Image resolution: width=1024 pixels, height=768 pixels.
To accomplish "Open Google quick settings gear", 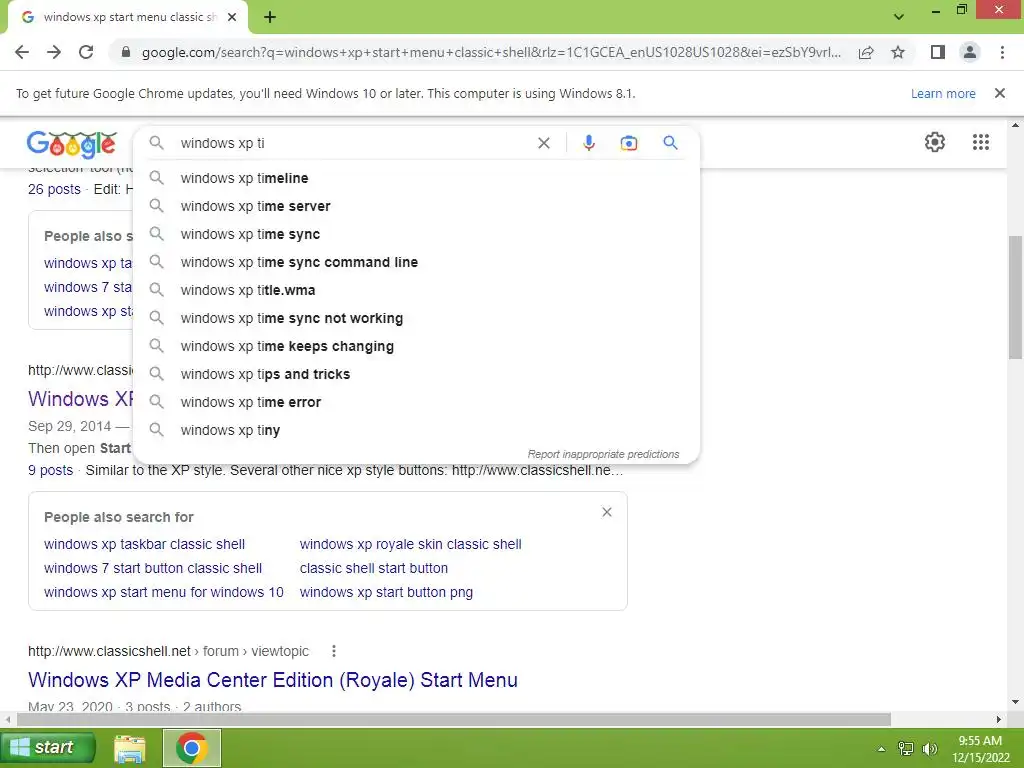I will coord(935,142).
